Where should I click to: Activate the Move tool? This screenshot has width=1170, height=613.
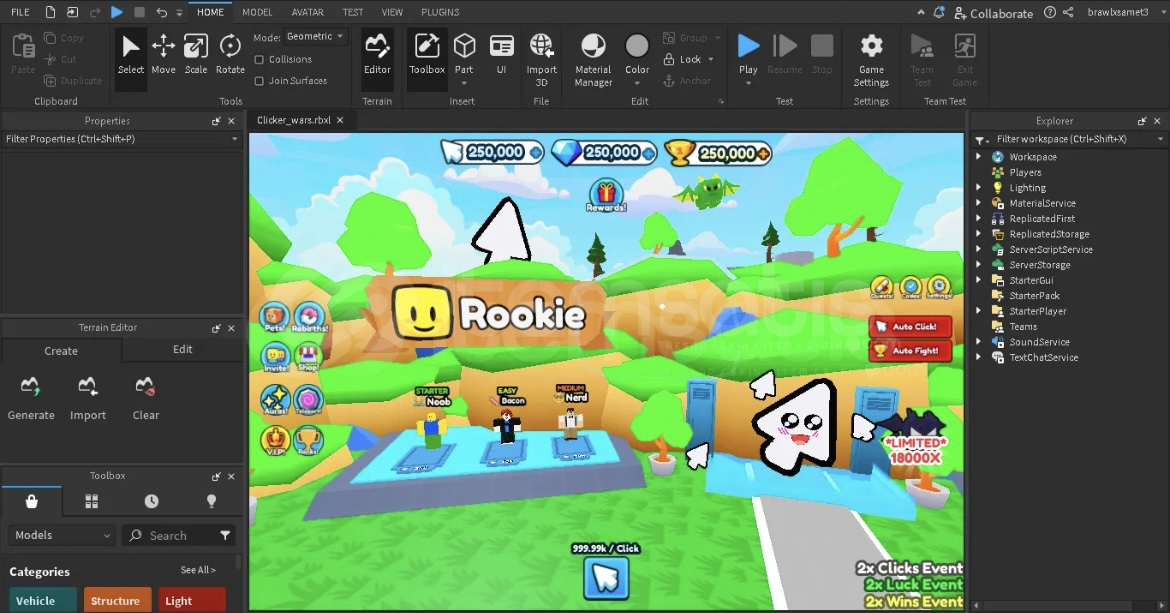(x=163, y=54)
